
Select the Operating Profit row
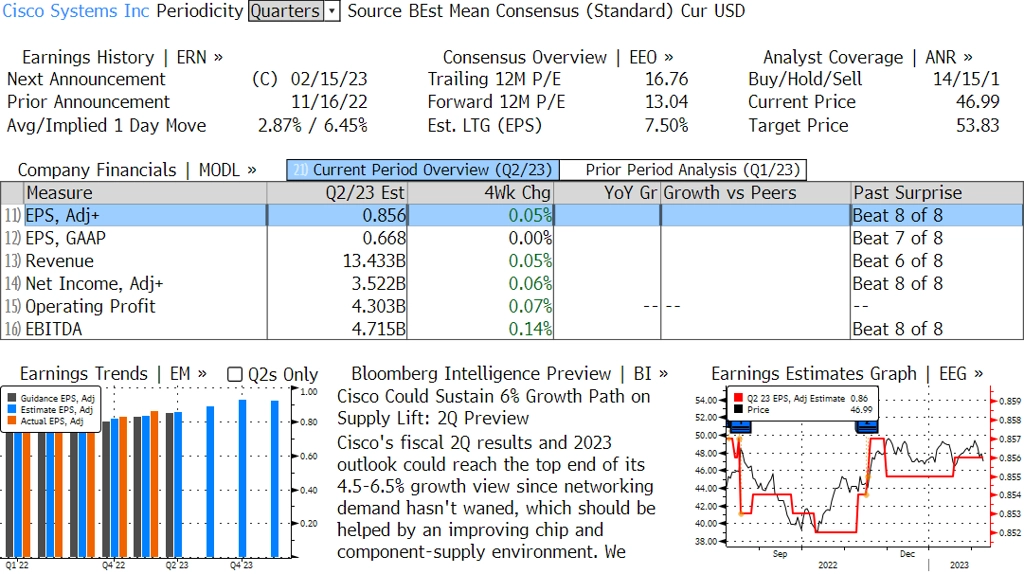pos(512,306)
